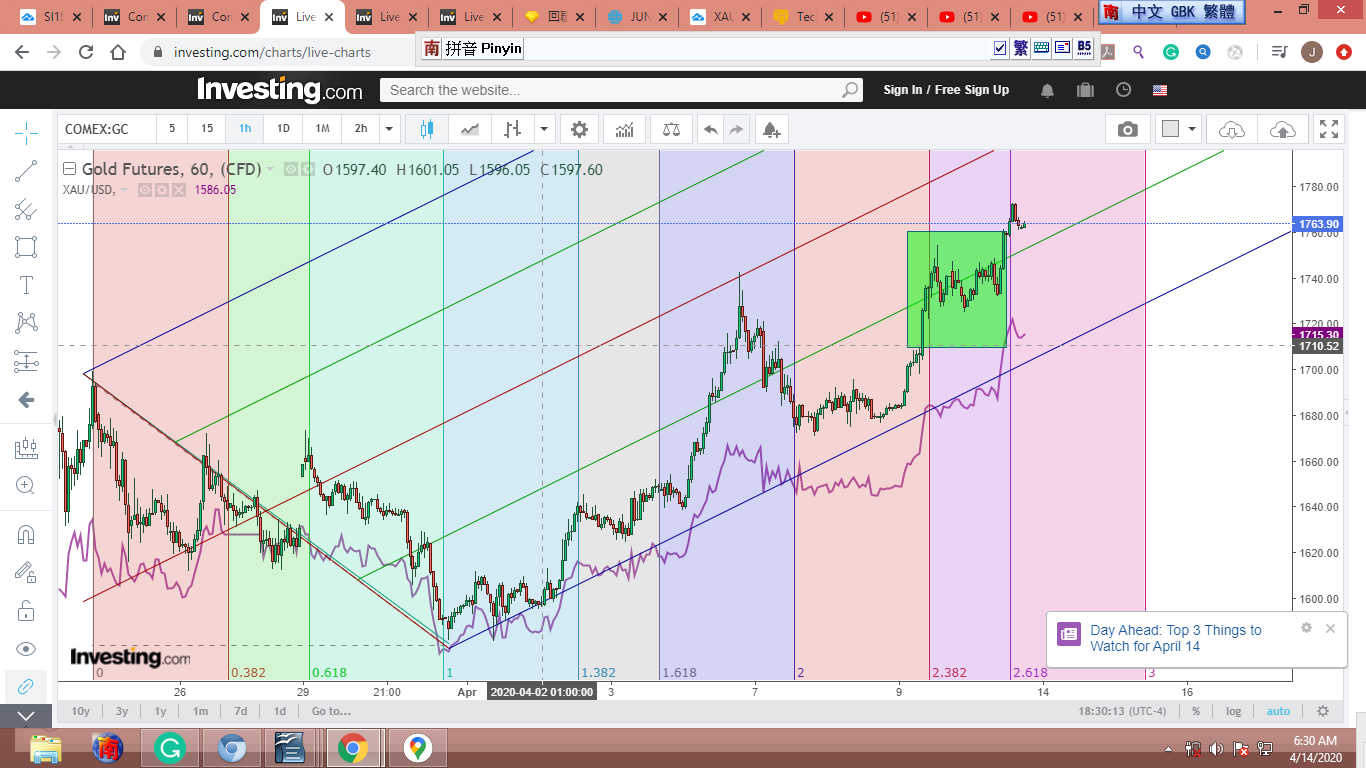Add an alert with bell icon
This screenshot has height=768, width=1366.
(770, 129)
